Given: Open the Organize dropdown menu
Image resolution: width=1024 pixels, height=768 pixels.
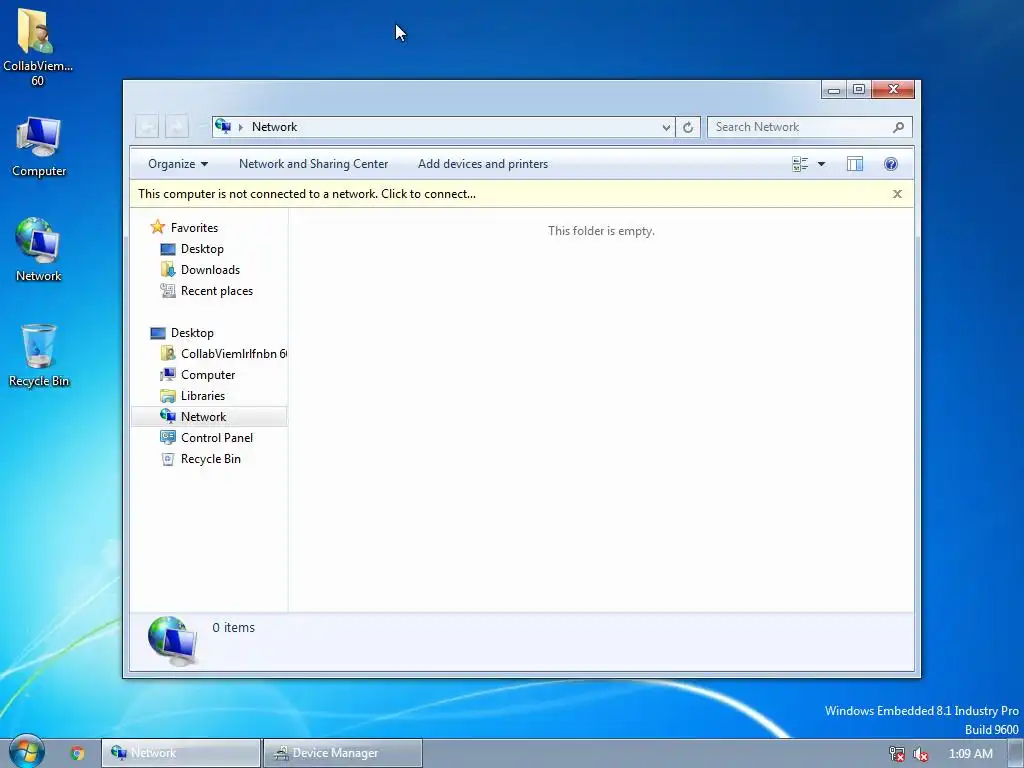Looking at the screenshot, I should click(x=178, y=164).
